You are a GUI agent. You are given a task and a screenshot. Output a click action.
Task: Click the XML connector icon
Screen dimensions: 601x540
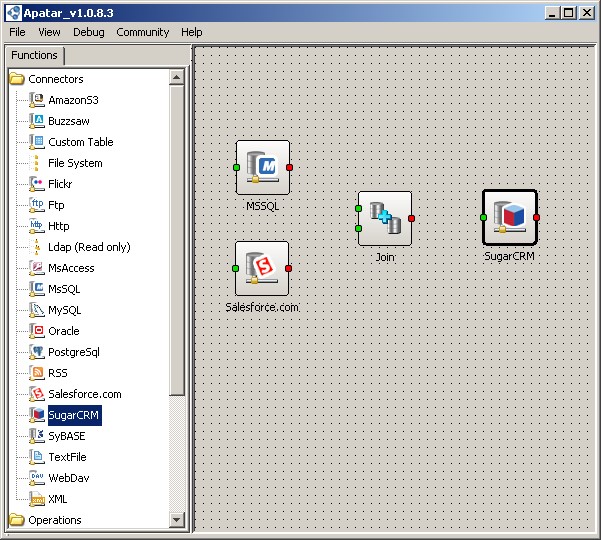[x=37, y=499]
